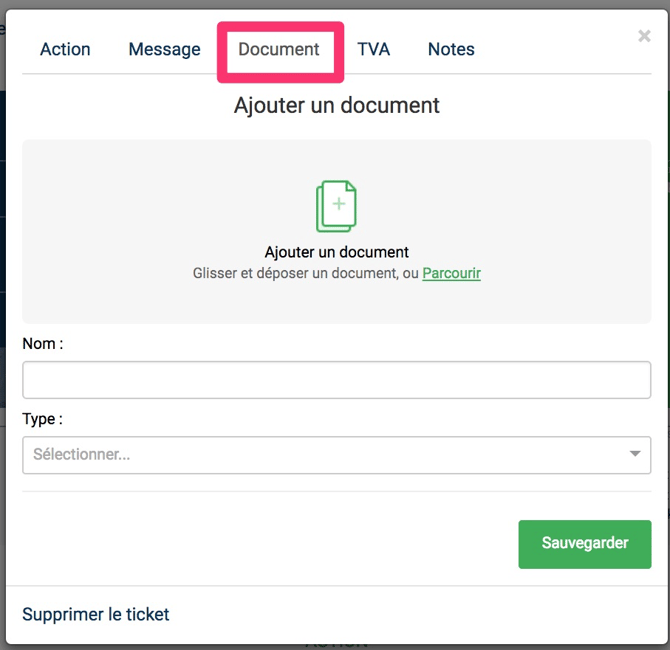Click the Type dropdown arrow
The height and width of the screenshot is (650, 670).
pos(635,455)
